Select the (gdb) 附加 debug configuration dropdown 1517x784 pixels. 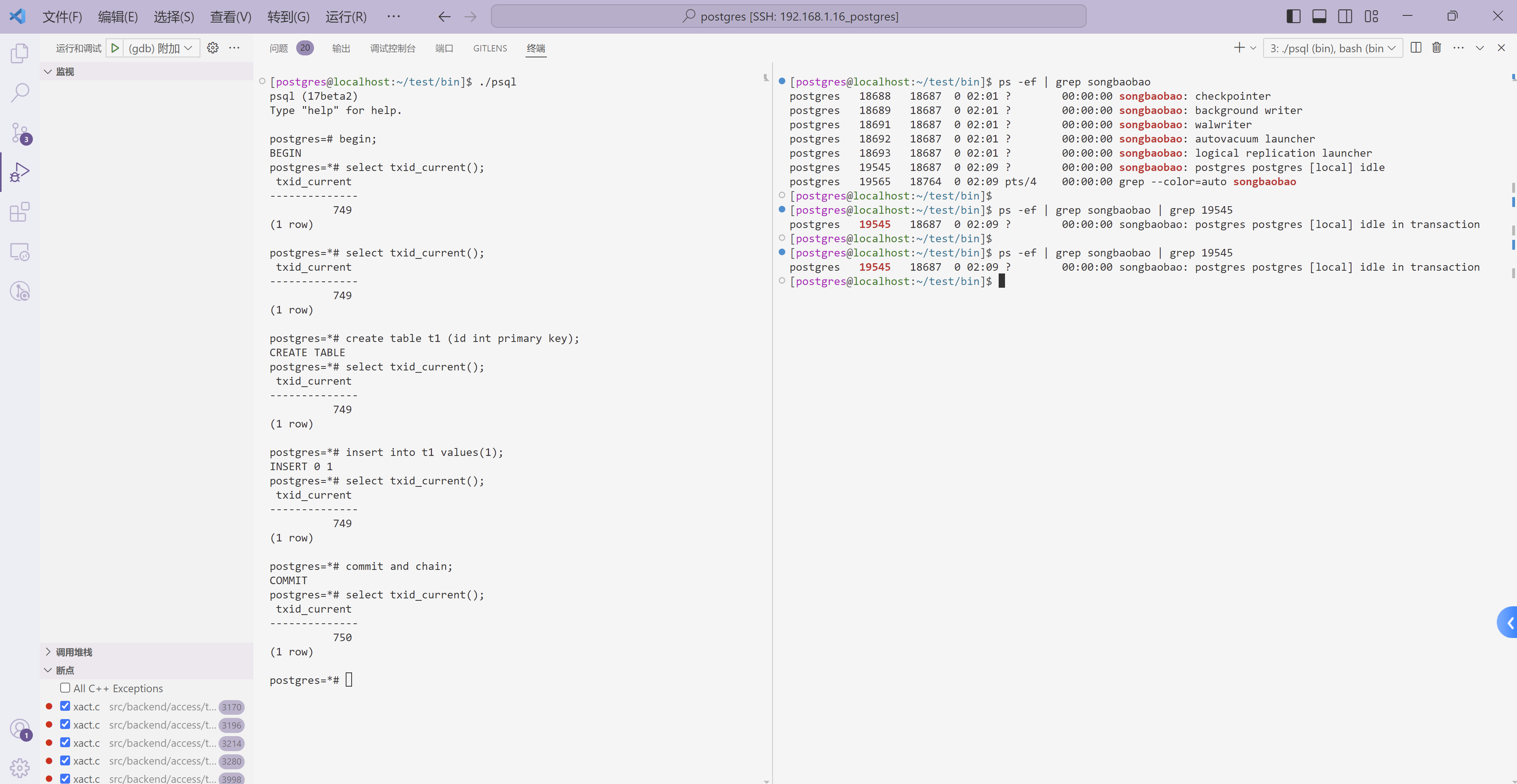(x=161, y=47)
